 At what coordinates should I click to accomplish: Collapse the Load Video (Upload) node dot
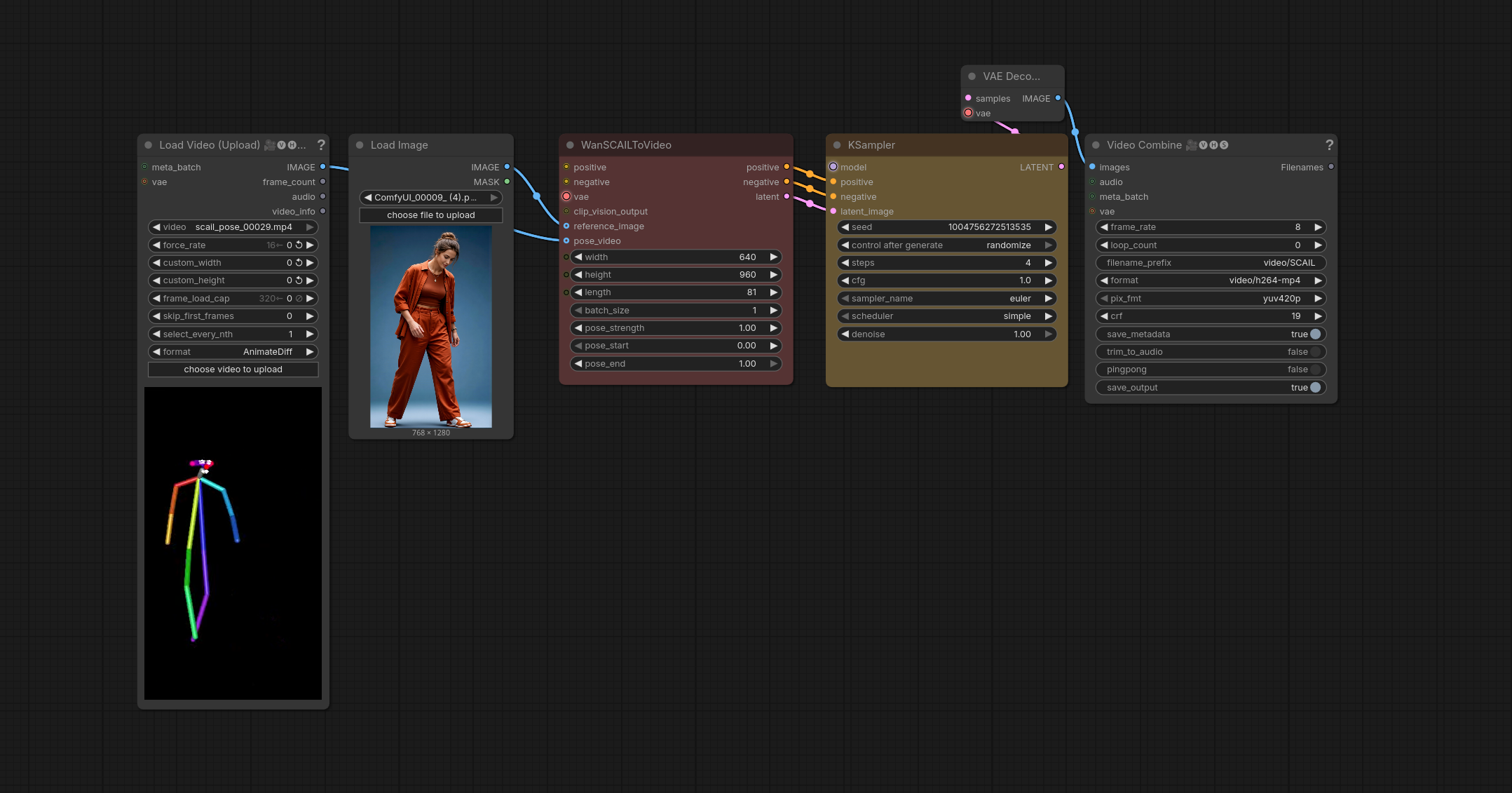point(149,145)
